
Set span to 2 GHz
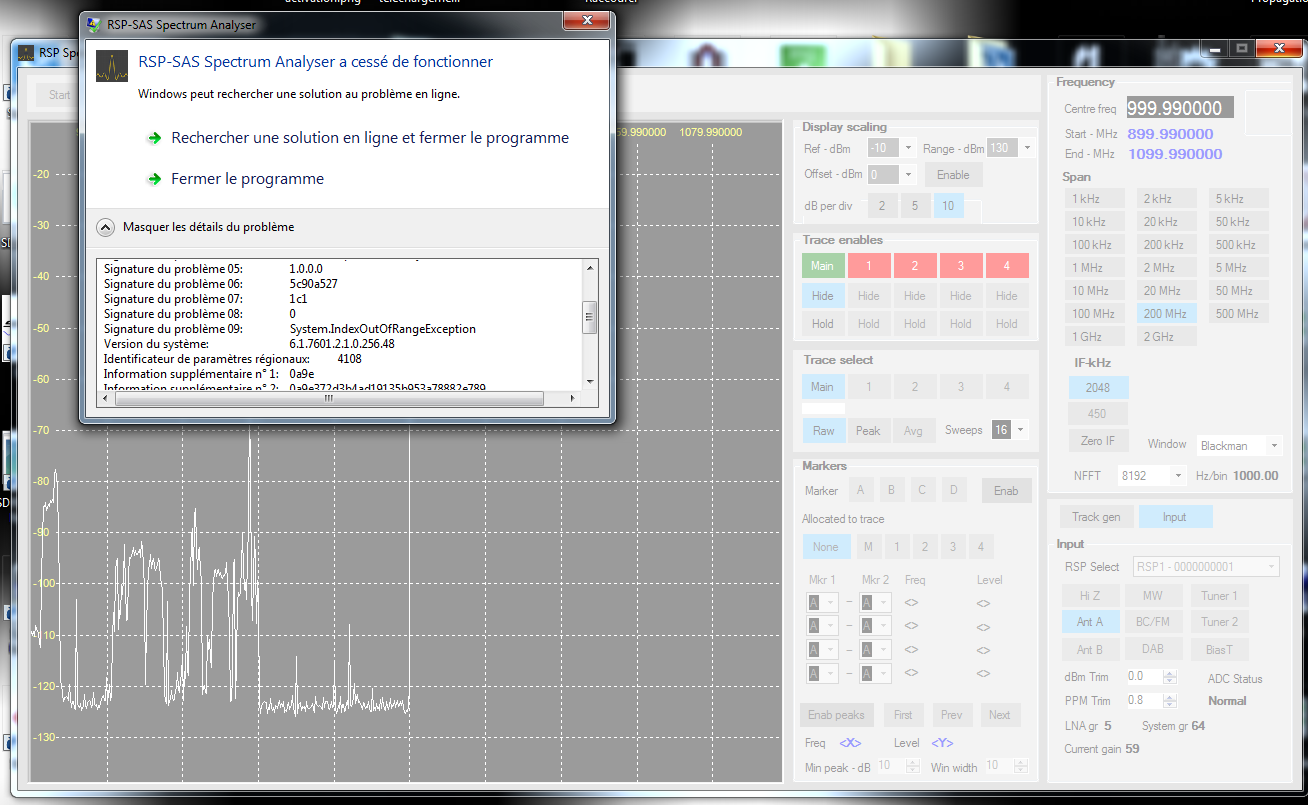[x=1169, y=337]
